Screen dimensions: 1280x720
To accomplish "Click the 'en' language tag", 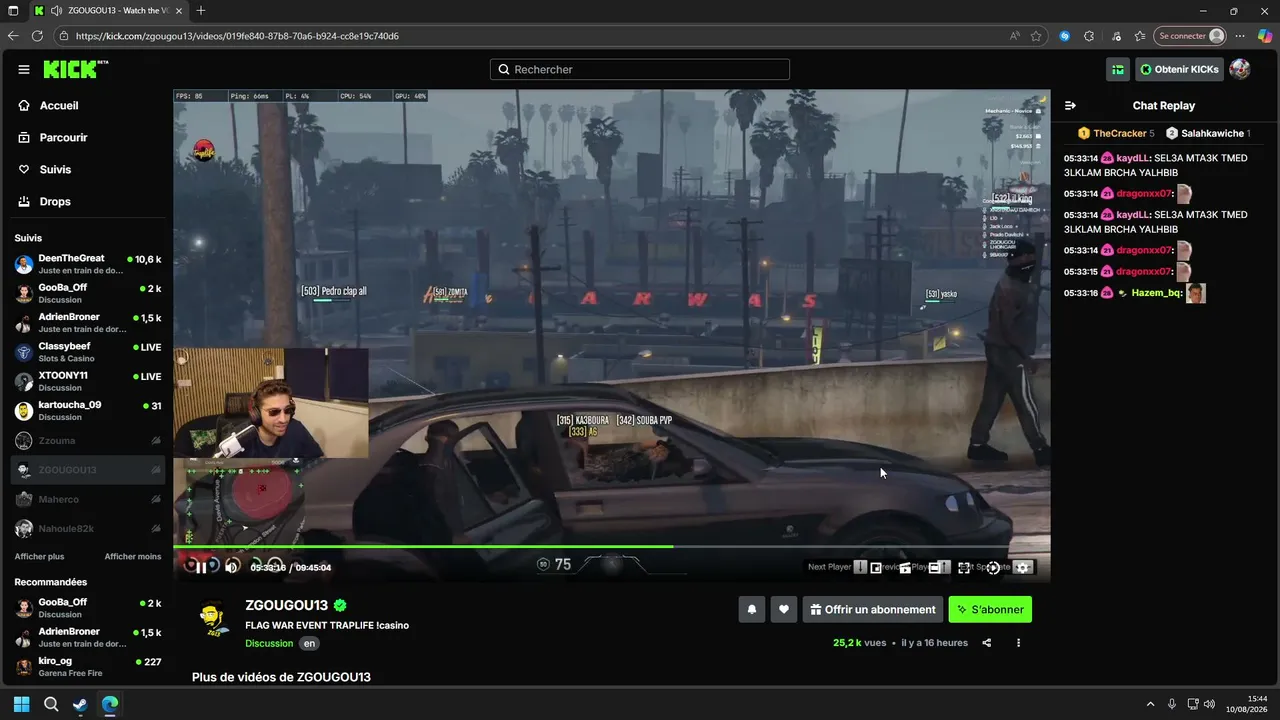I will 310,643.
